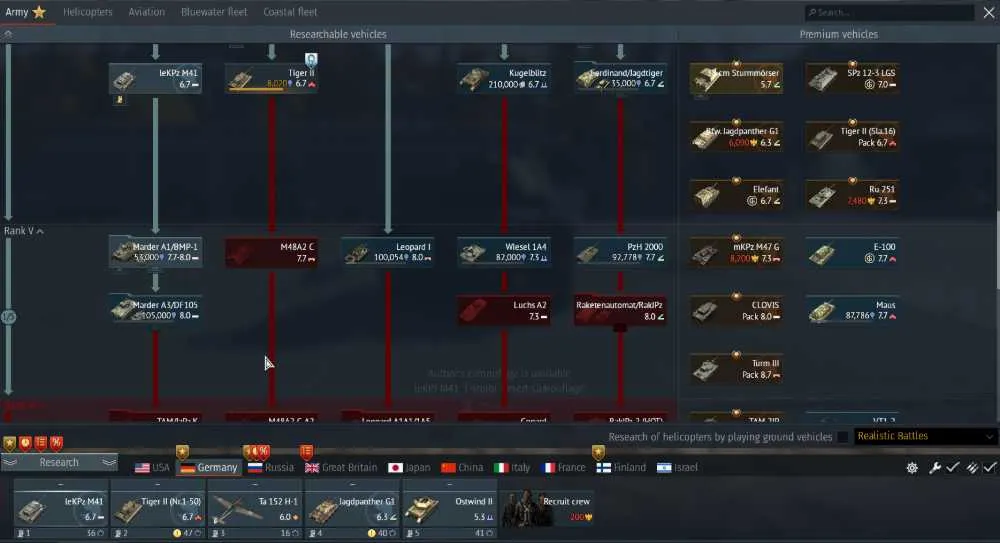This screenshot has height=543, width=1000.
Task: Open the Bluewater fleet tab
Action: pyautogui.click(x=214, y=12)
